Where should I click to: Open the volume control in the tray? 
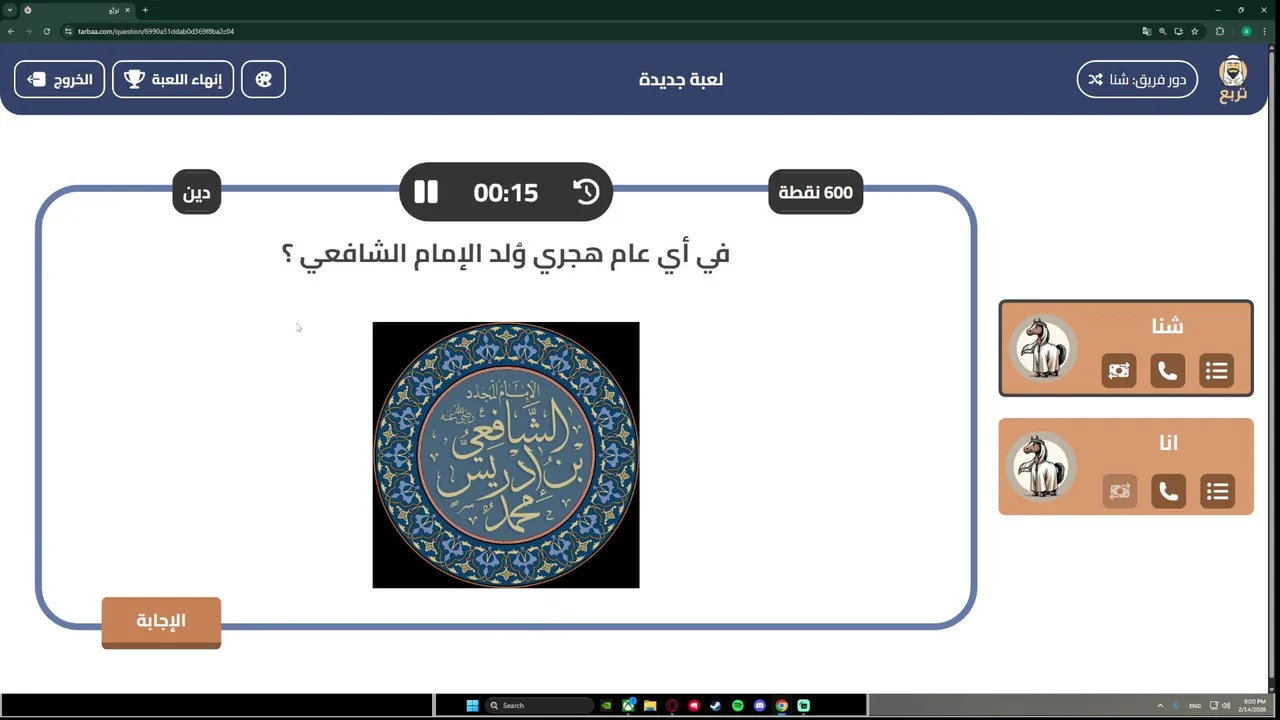1227,705
